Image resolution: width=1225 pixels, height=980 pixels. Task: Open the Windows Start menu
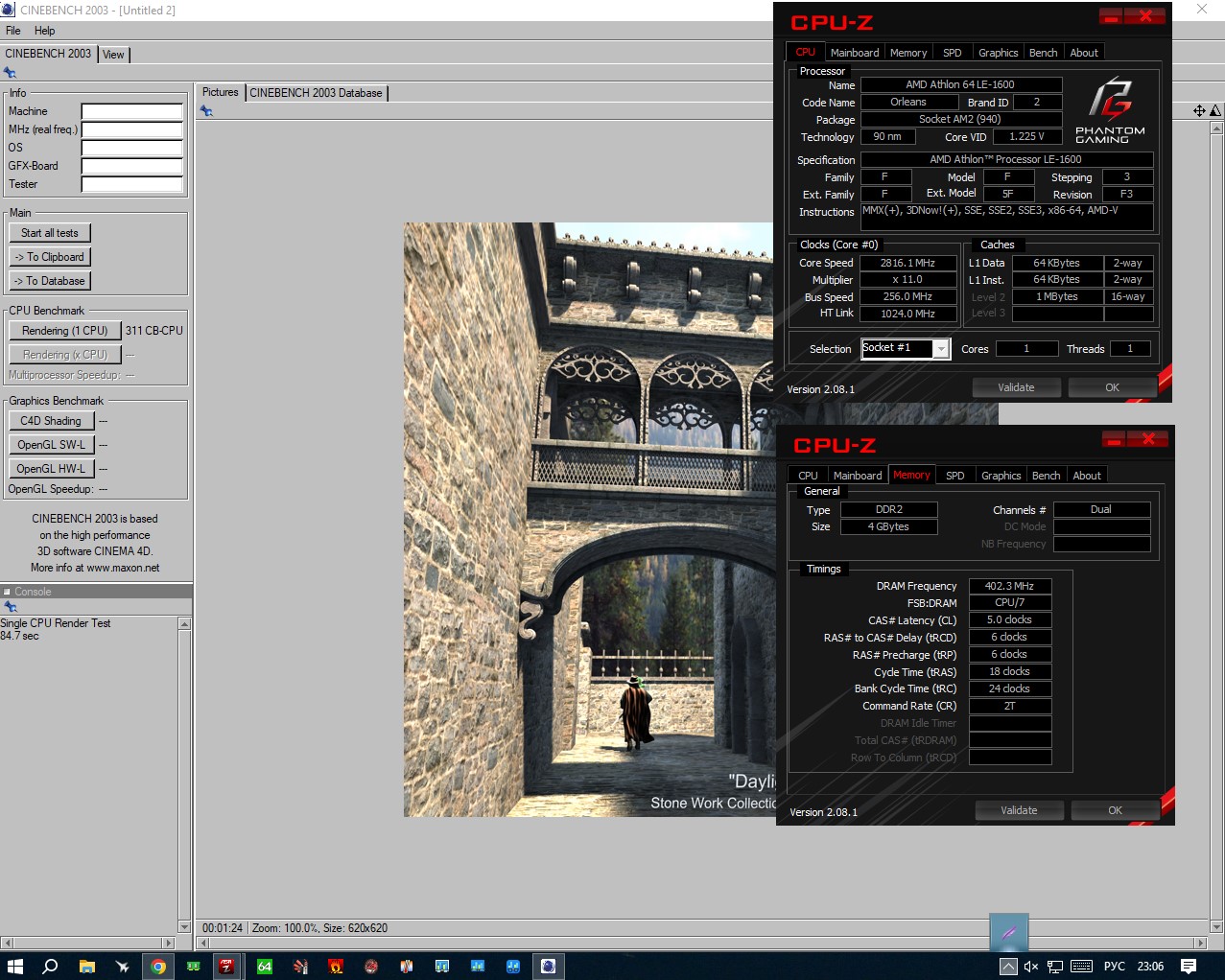pyautogui.click(x=15, y=966)
